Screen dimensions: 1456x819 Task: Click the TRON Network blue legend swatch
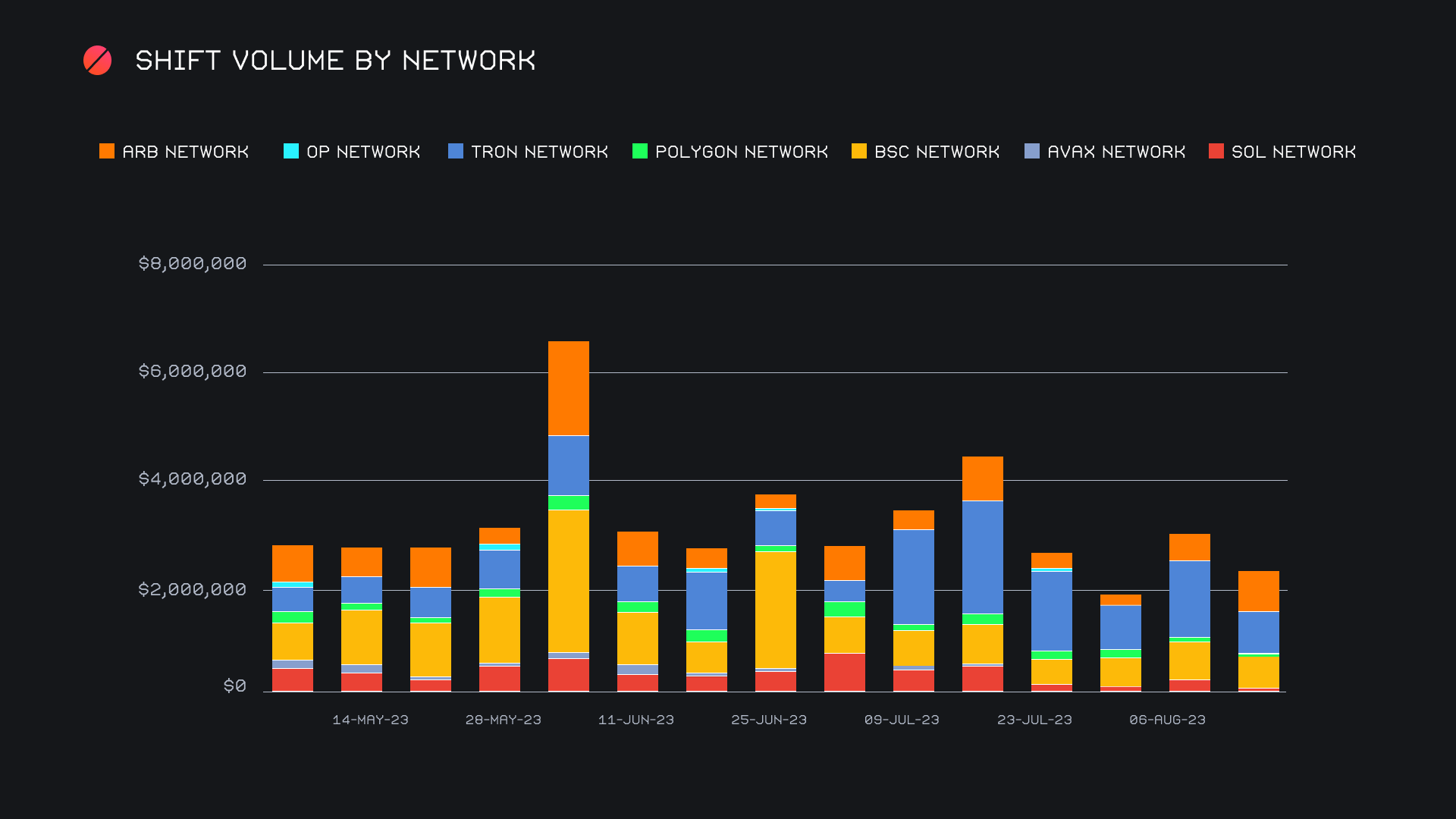(456, 152)
